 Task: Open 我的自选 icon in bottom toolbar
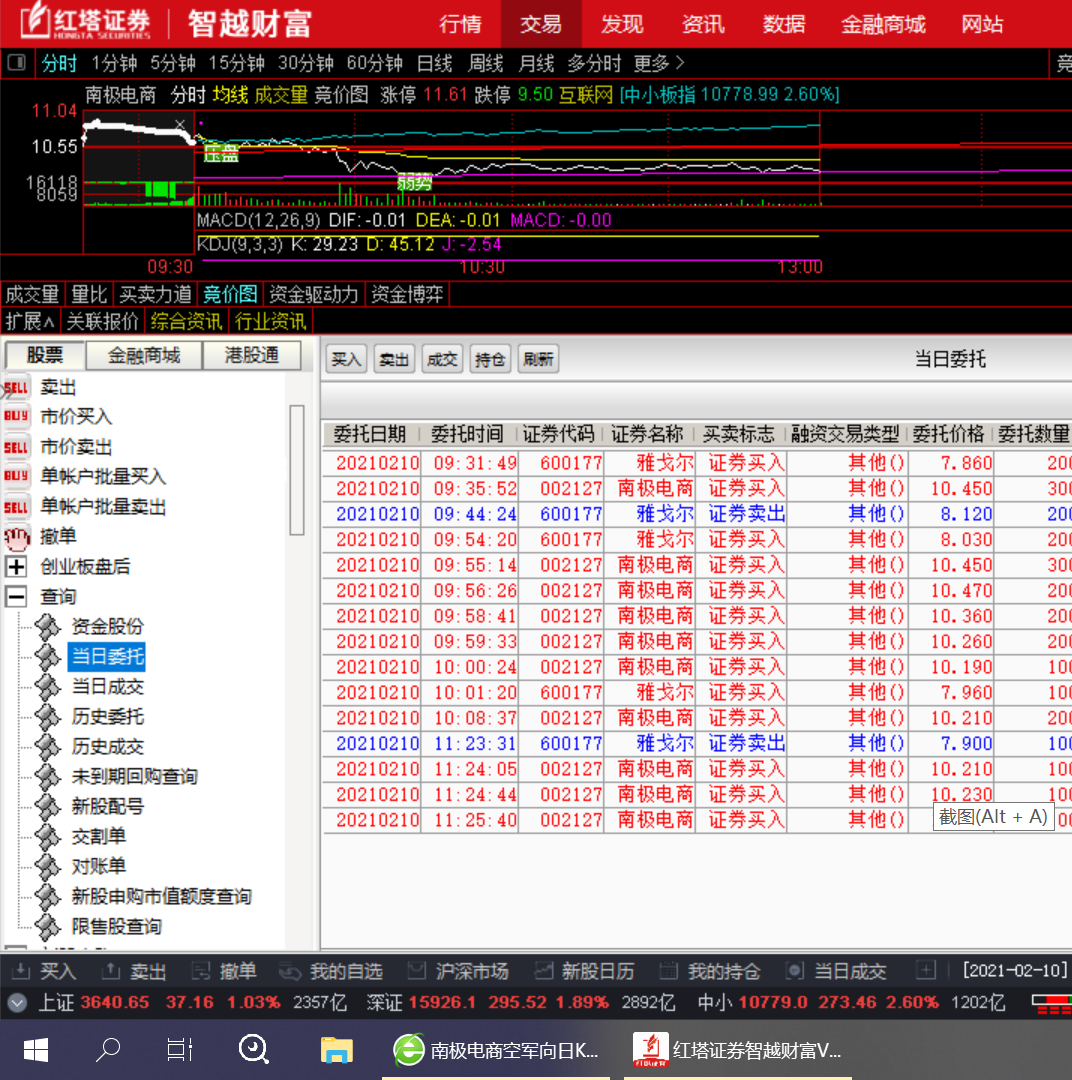click(290, 971)
